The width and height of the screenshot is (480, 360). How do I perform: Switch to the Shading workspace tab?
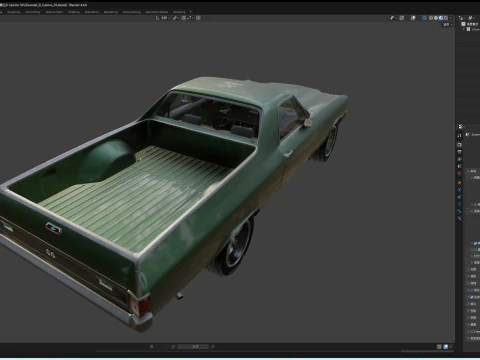[74, 12]
